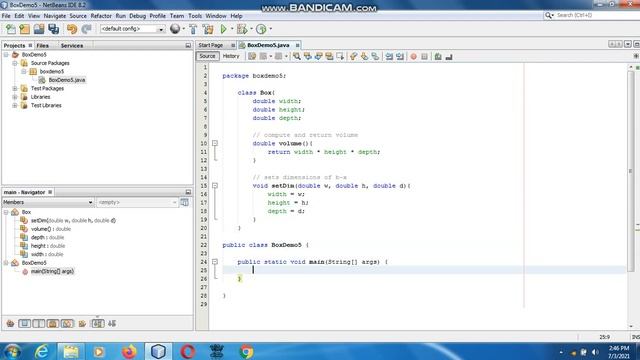
Task: Open the Members dropdown in Navigator
Action: point(48,202)
